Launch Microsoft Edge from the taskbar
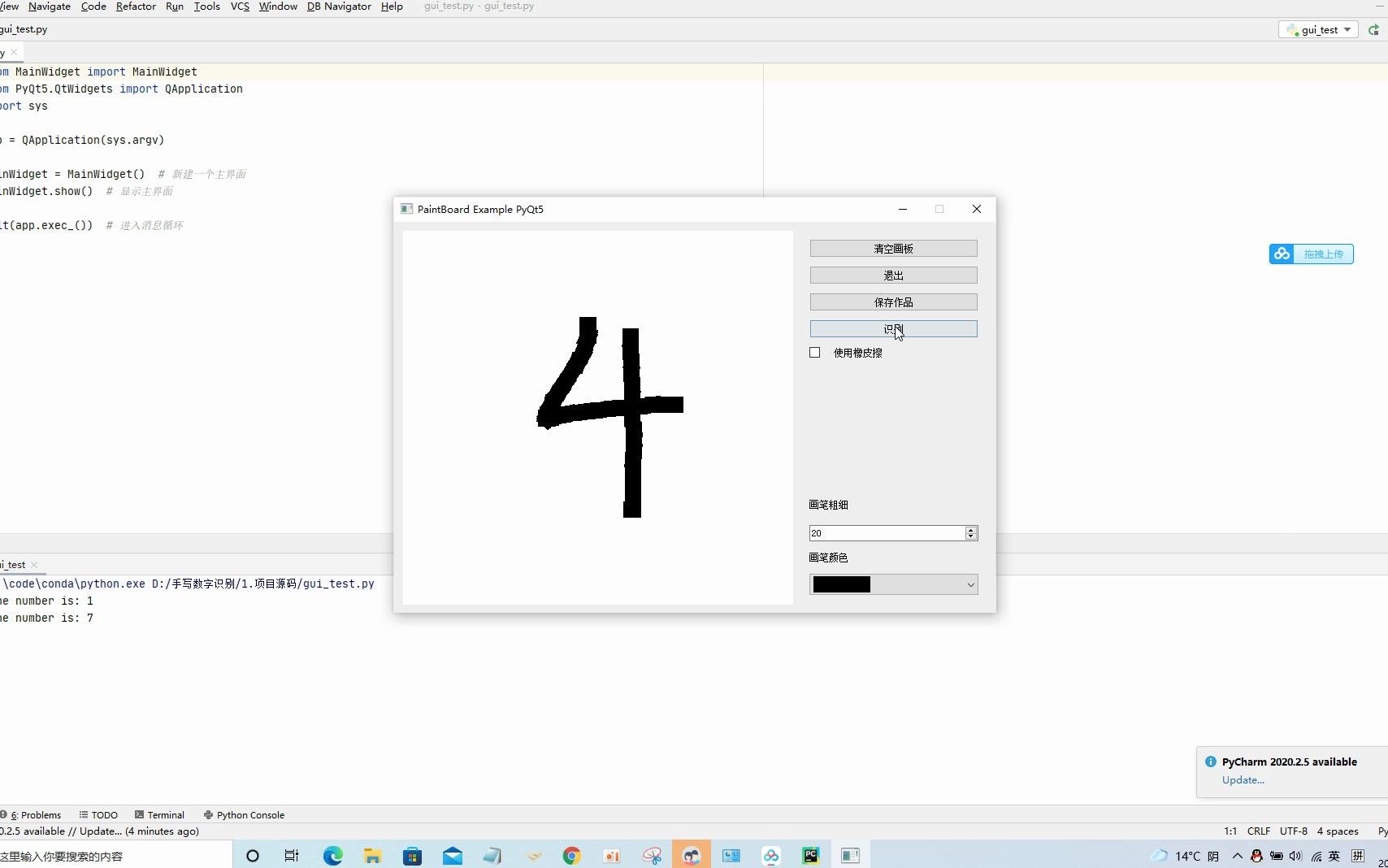This screenshot has height=868, width=1388. pos(332,856)
